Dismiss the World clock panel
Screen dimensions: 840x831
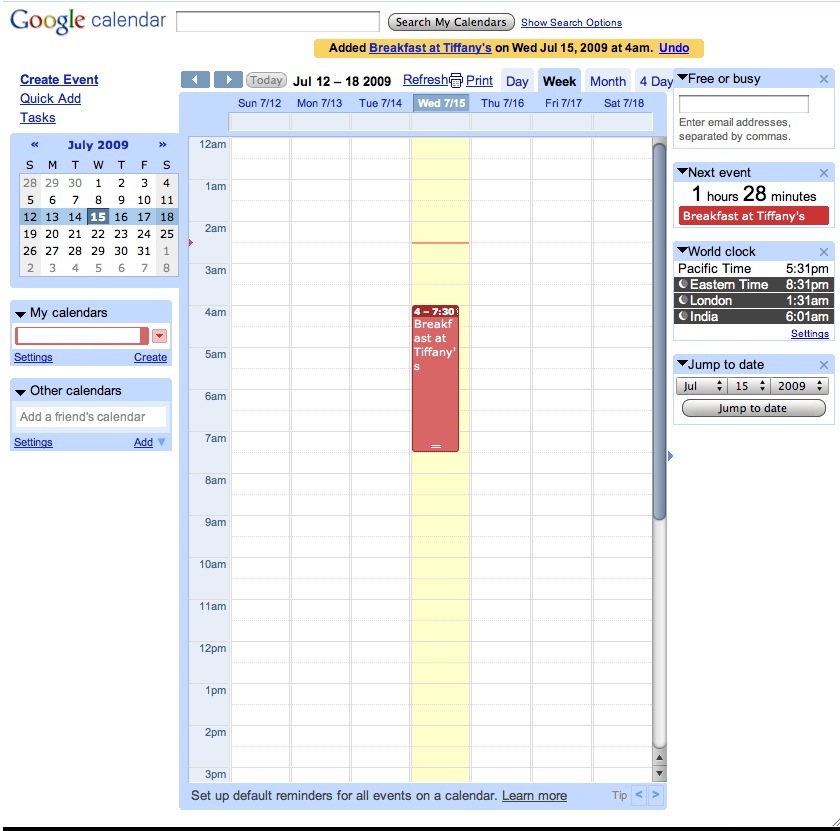tap(825, 251)
